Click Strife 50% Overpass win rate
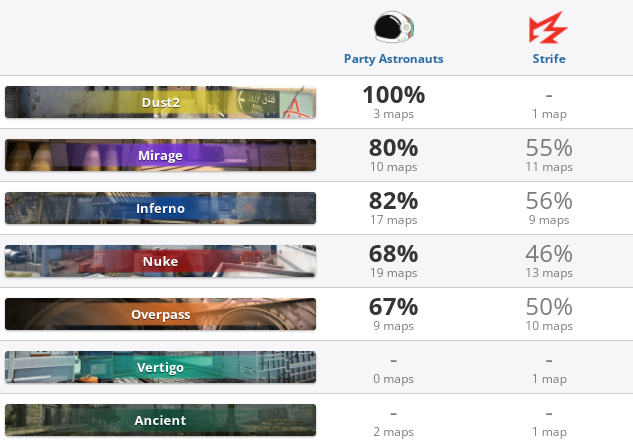Viewport: 633px width, 445px height. point(549,307)
